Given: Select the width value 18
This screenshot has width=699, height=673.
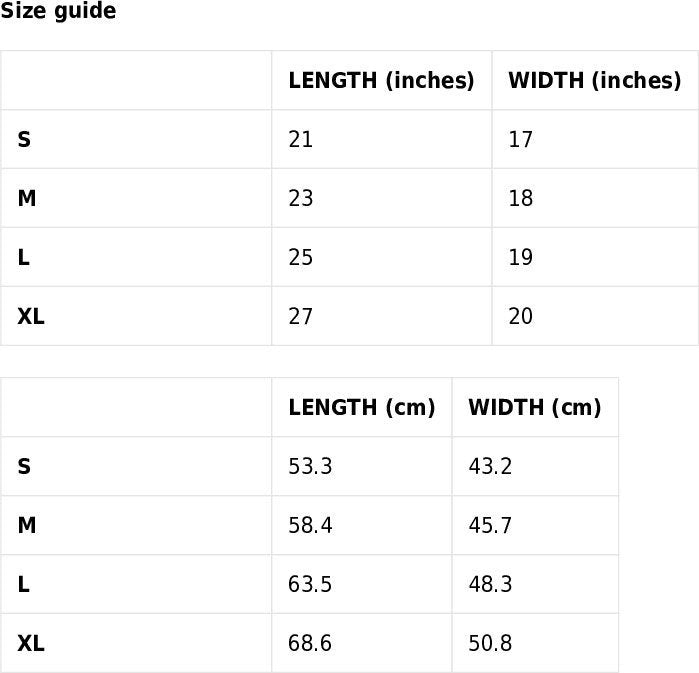Looking at the screenshot, I should pos(520,198).
